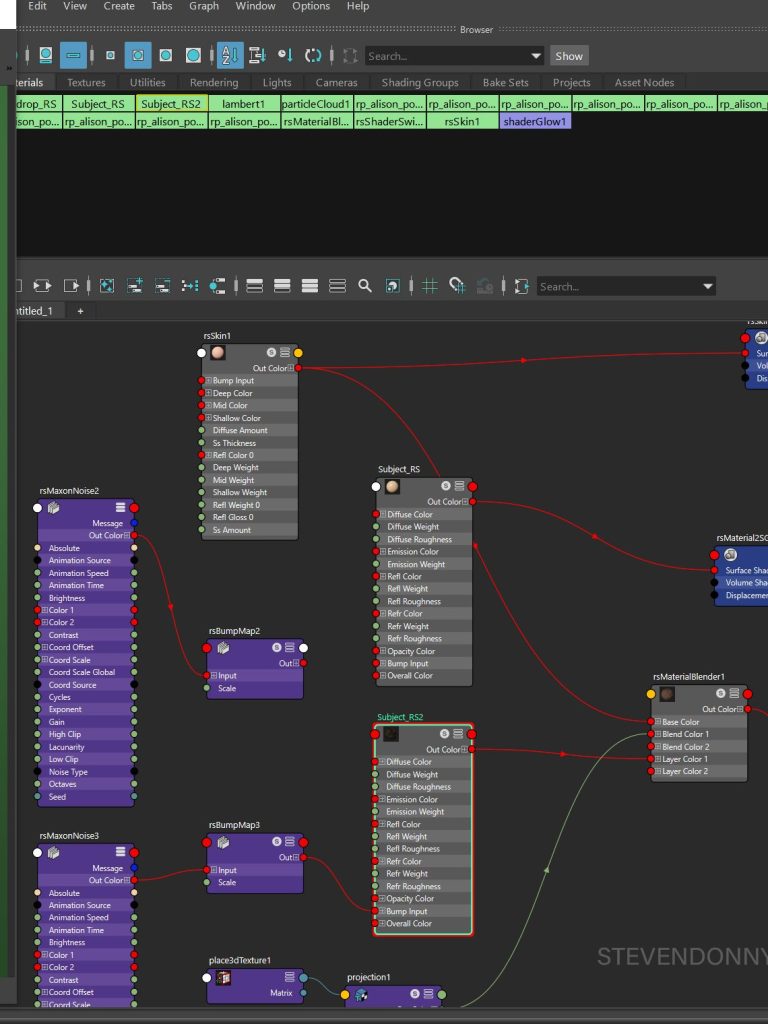Click the Show button
The image size is (768, 1024).
coord(569,56)
